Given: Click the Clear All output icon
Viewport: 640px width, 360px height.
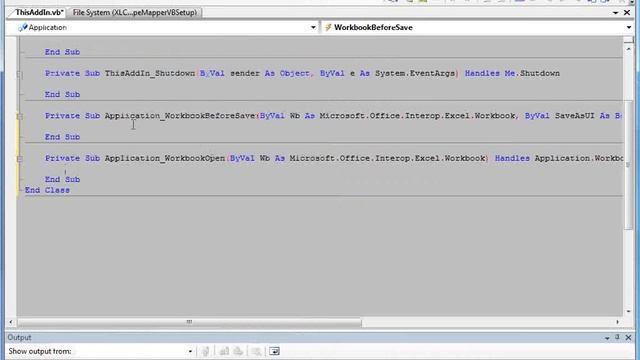Looking at the screenshot, I should click(x=256, y=351).
